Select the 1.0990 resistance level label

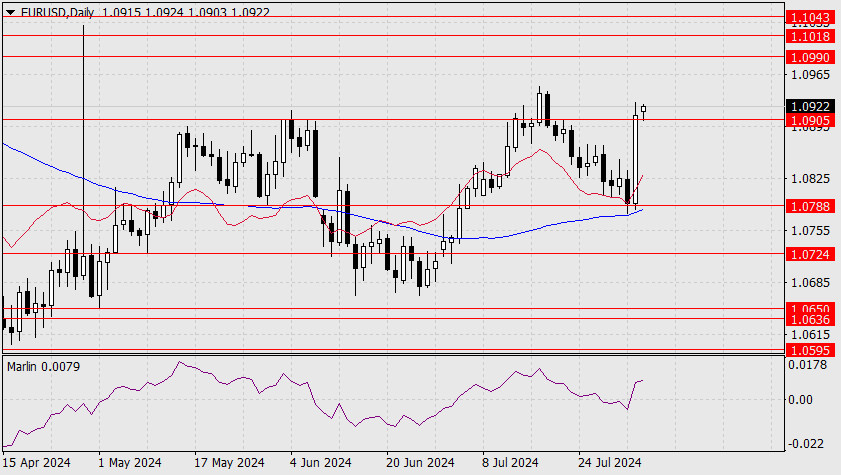[810, 57]
